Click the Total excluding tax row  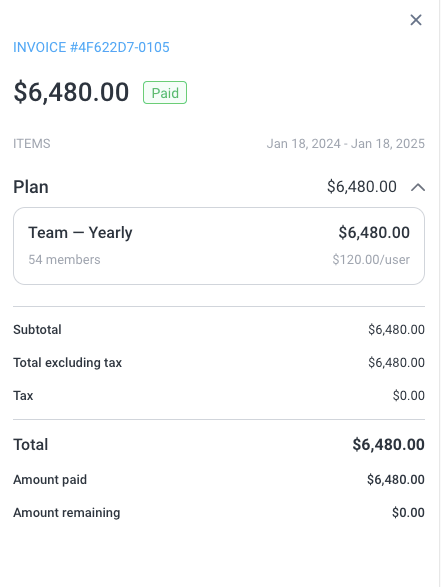tap(219, 362)
